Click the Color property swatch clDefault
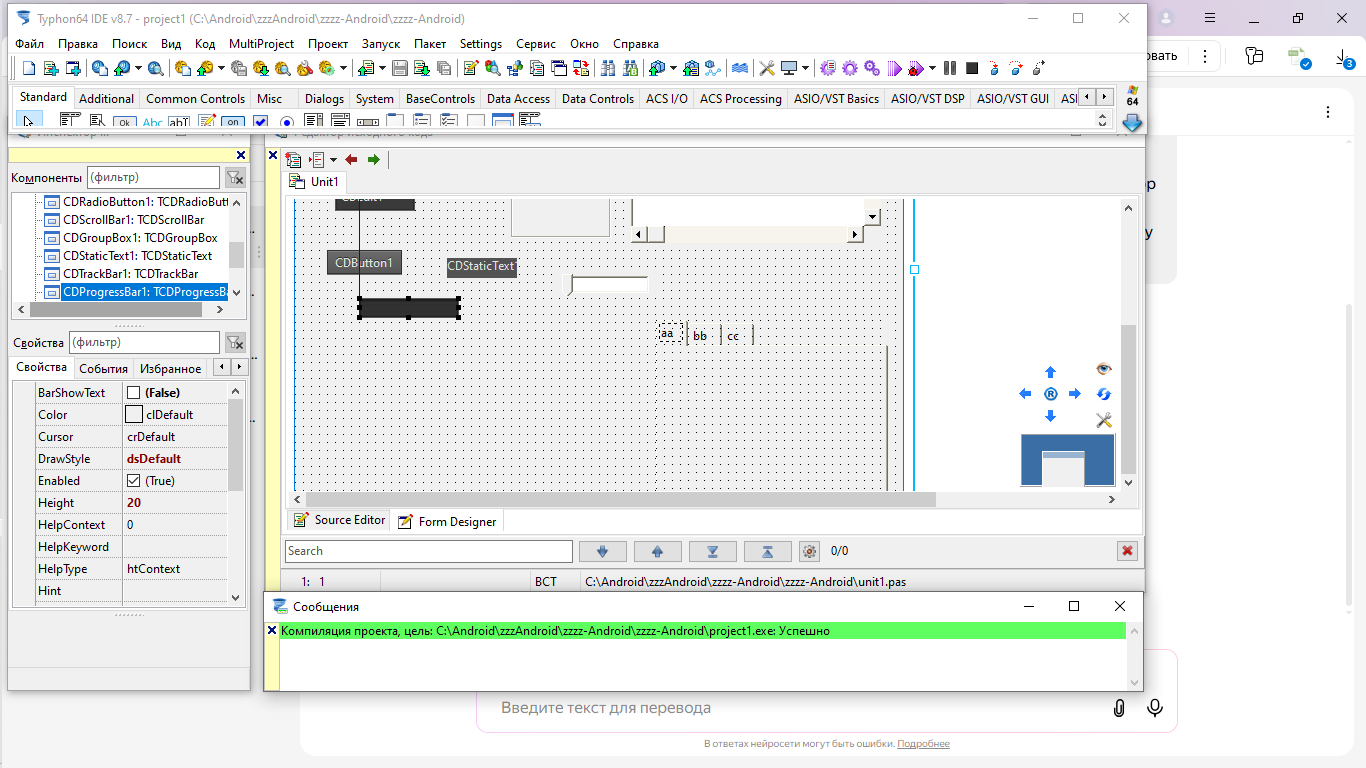The image size is (1366, 768). coord(134,415)
